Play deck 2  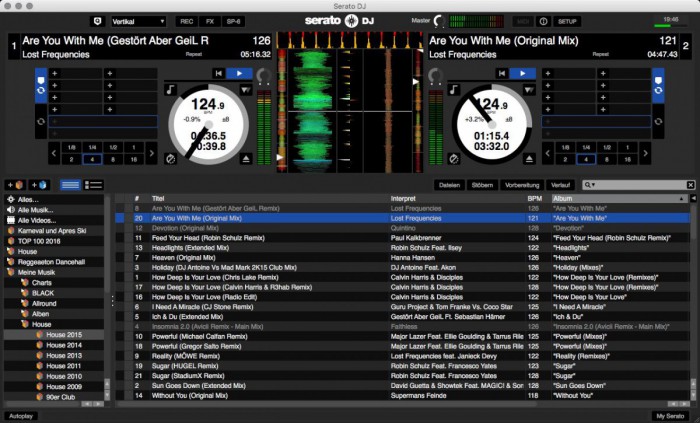pos(523,74)
